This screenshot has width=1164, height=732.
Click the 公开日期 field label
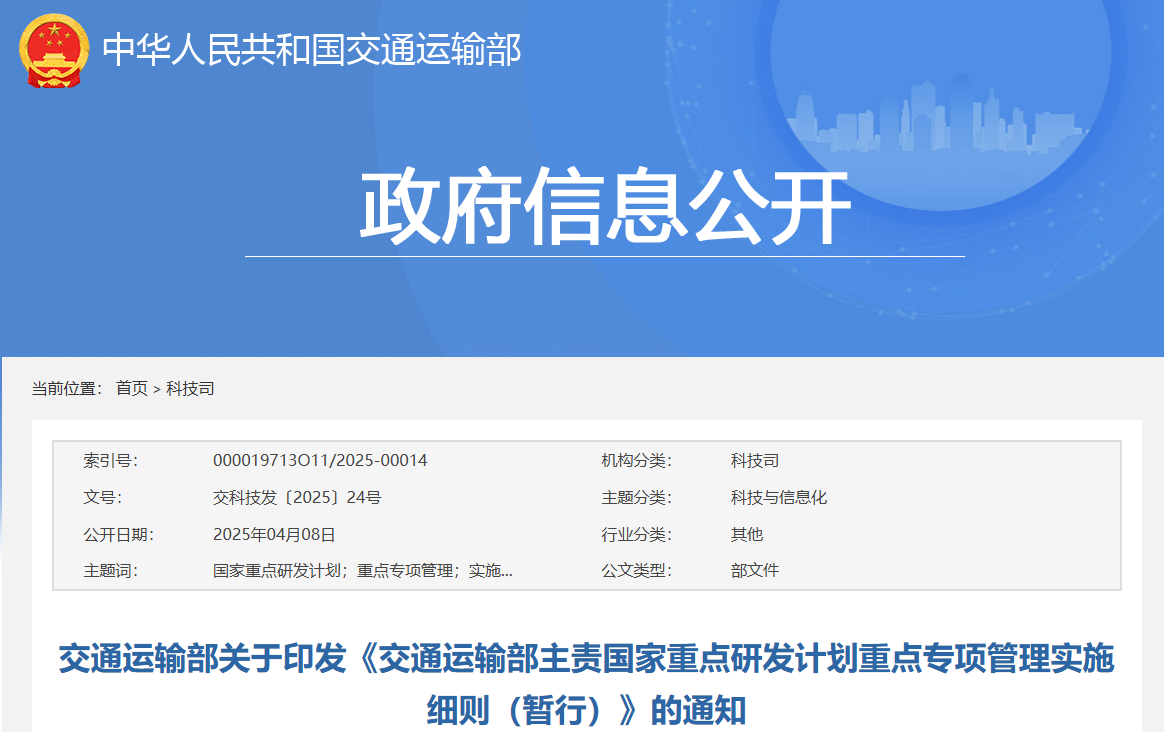(x=118, y=534)
